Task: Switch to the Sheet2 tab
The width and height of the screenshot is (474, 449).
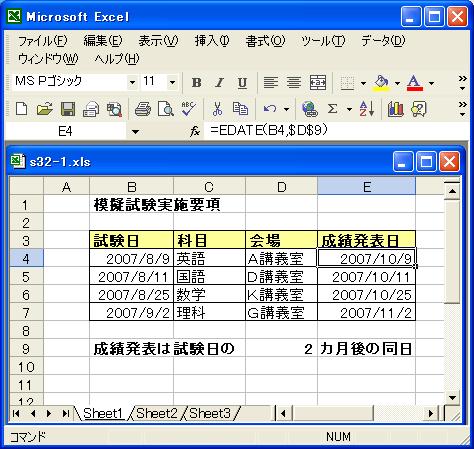Action: pos(157,414)
